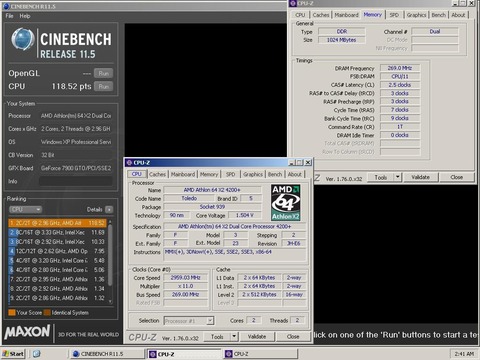Select ranking row 12C/12T @ 2.62 GHz
480x360 pixels.
tap(57, 251)
